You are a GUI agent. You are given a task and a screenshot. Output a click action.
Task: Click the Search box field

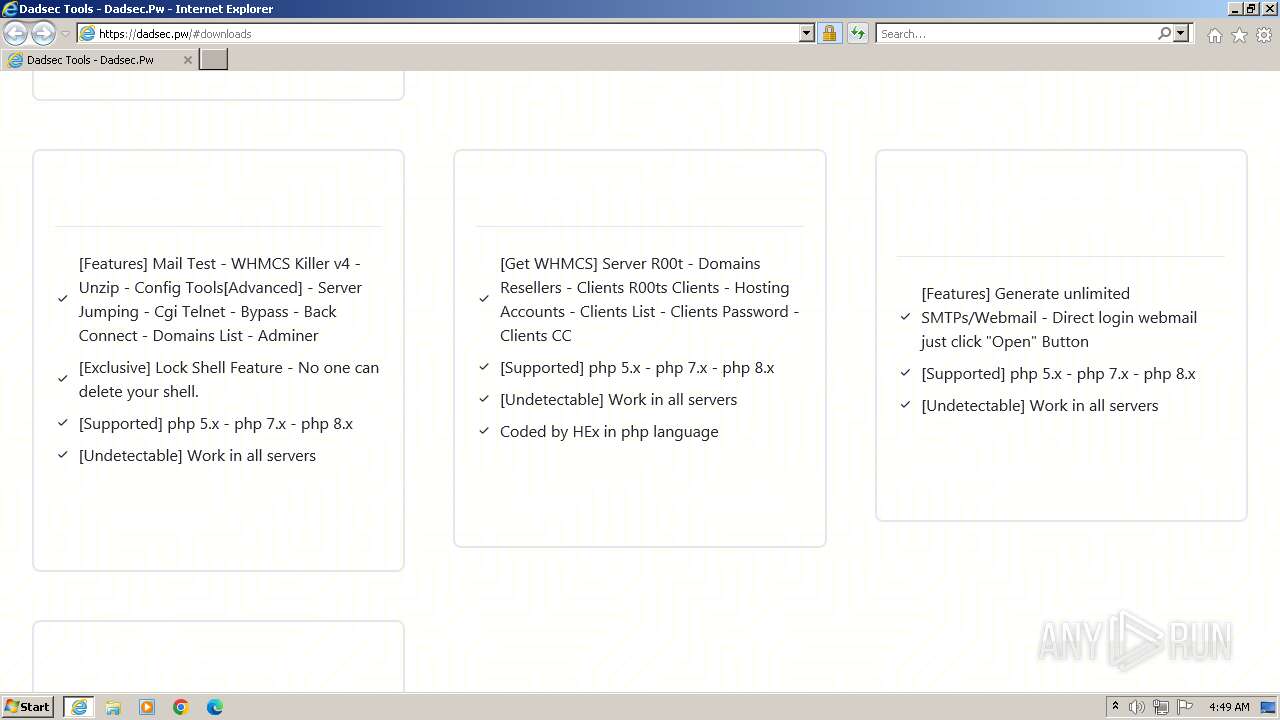click(1016, 33)
